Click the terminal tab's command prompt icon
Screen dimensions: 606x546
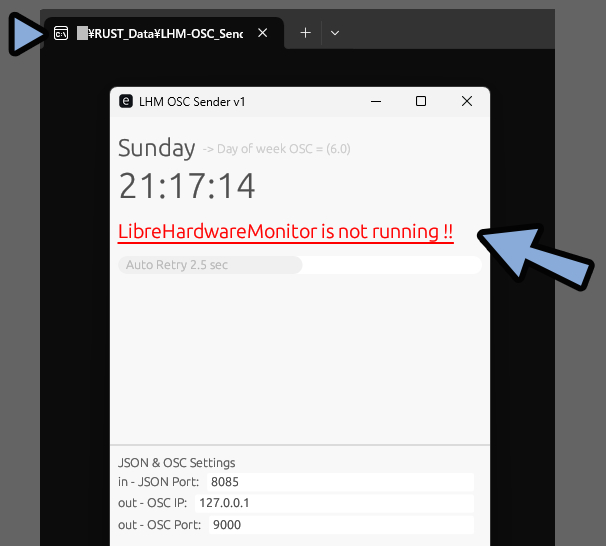[61, 34]
